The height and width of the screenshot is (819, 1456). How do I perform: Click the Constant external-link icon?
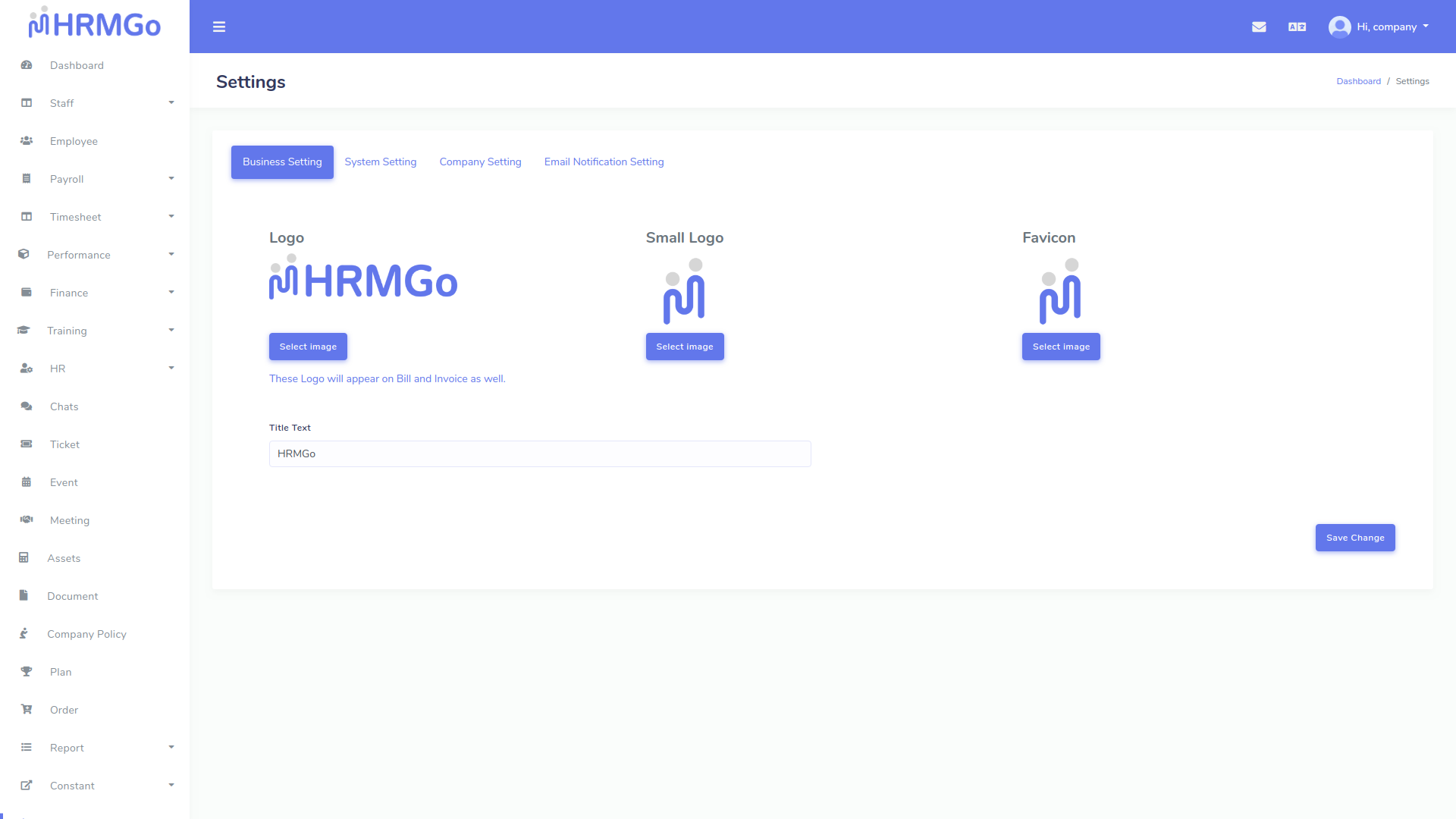click(27, 786)
